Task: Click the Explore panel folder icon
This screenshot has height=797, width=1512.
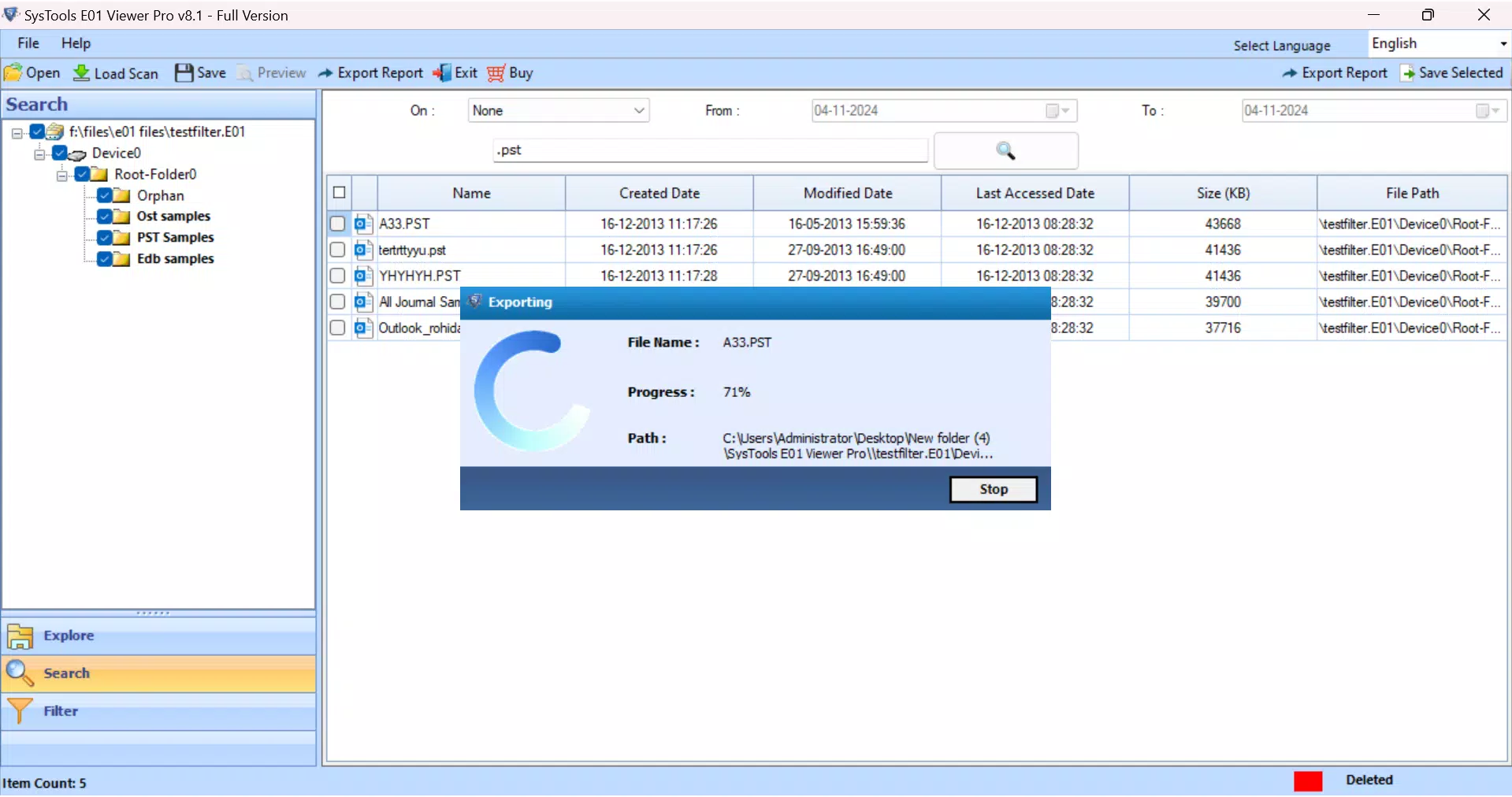Action: tap(20, 636)
